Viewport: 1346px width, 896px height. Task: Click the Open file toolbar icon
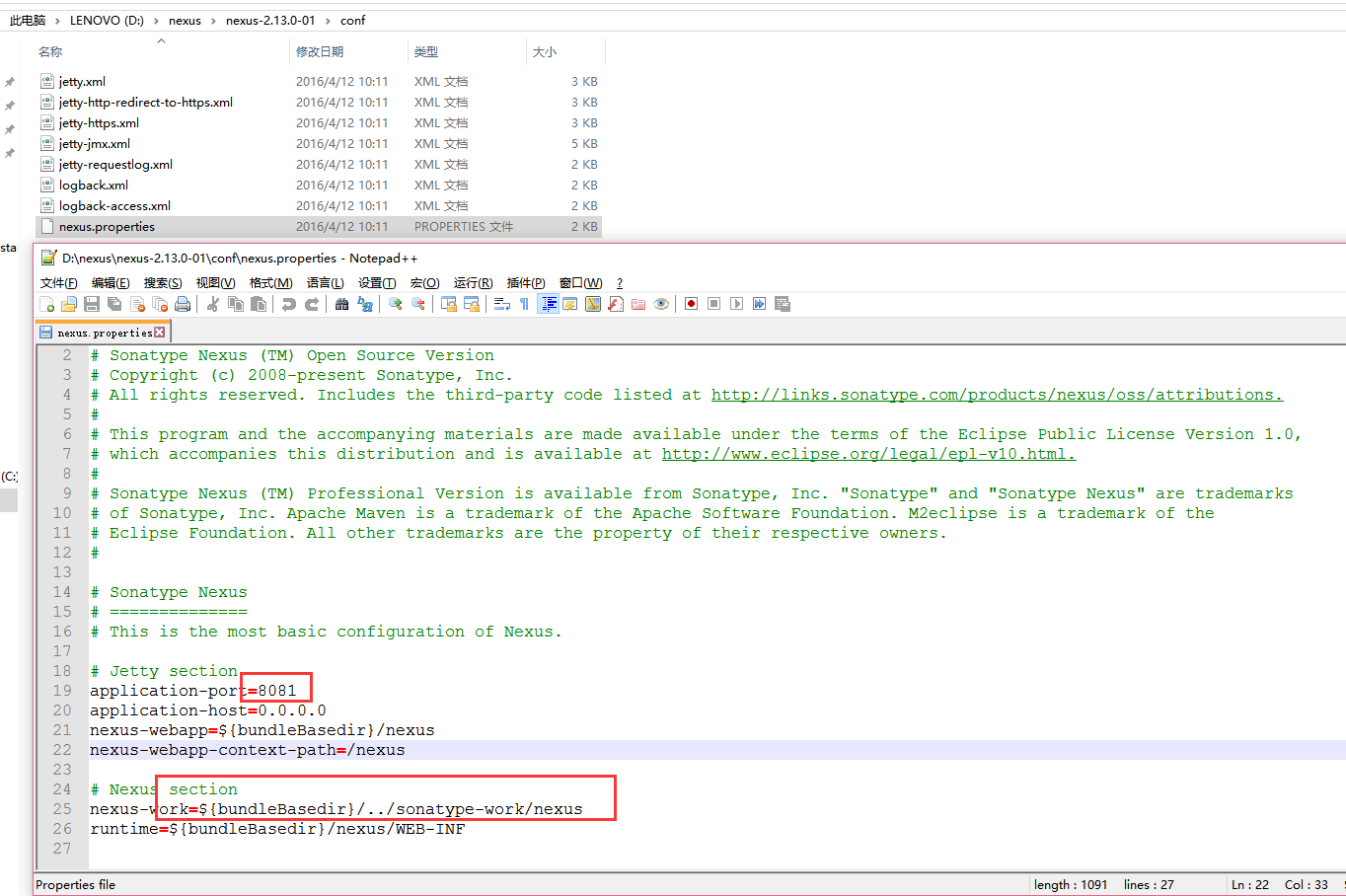(x=68, y=304)
